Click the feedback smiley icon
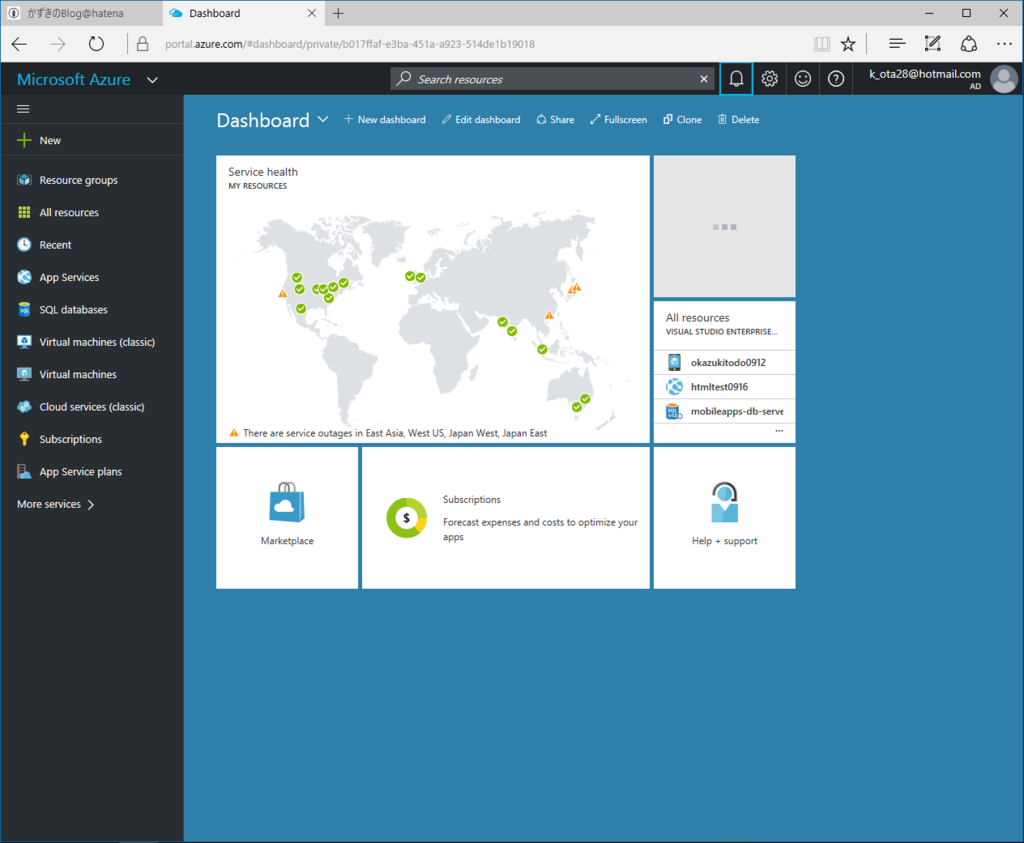Image resolution: width=1024 pixels, height=843 pixels. (803, 79)
